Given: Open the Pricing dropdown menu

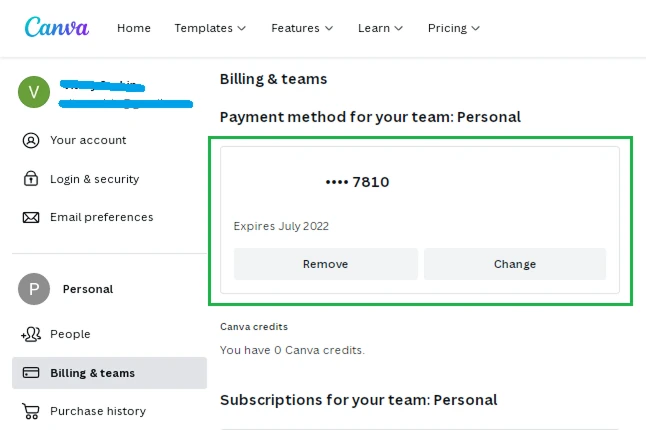Looking at the screenshot, I should click(x=454, y=28).
